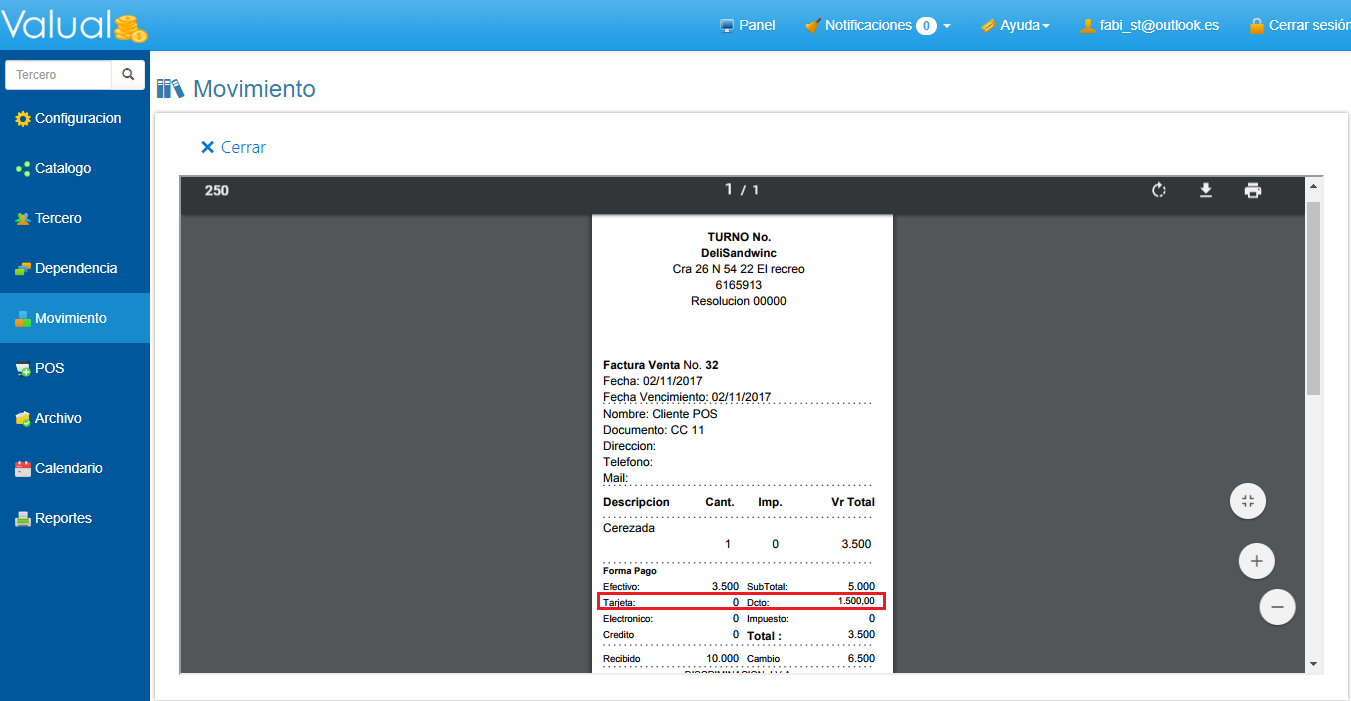Focus the Tercero search field
The width and height of the screenshot is (1351, 701).
coord(58,75)
